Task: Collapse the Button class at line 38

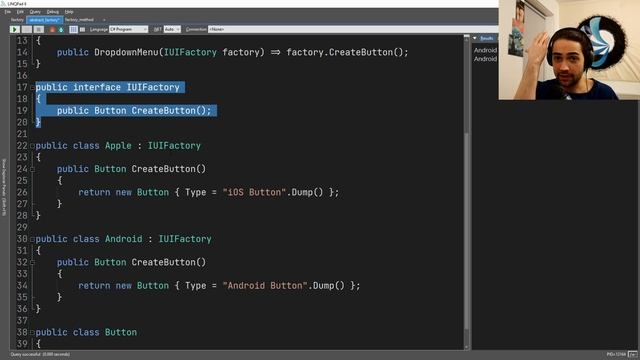Action: click(32, 332)
